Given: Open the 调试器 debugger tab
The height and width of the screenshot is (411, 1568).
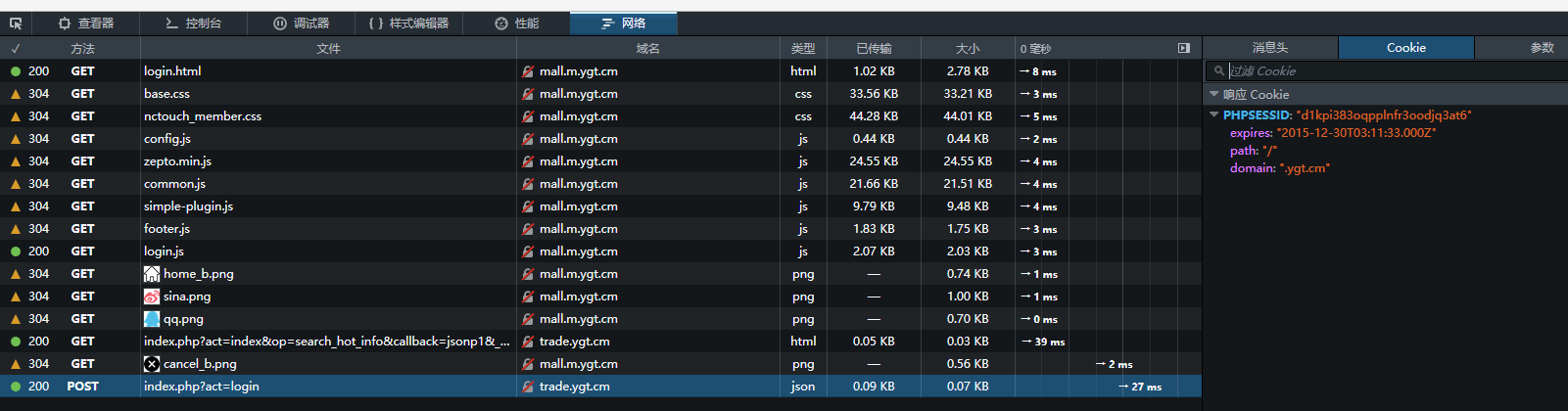Looking at the screenshot, I should click(x=301, y=23).
